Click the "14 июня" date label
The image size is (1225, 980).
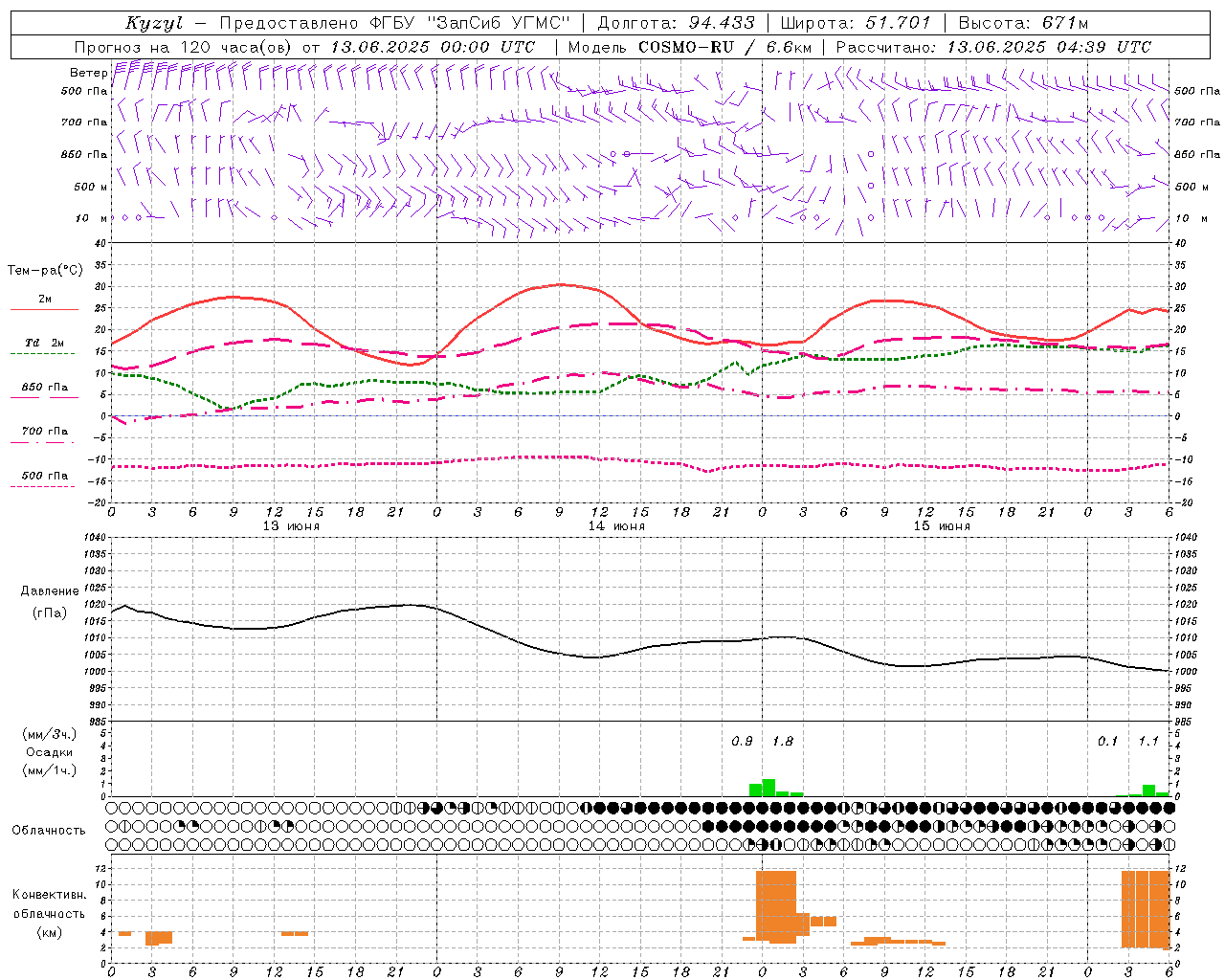click(x=616, y=526)
